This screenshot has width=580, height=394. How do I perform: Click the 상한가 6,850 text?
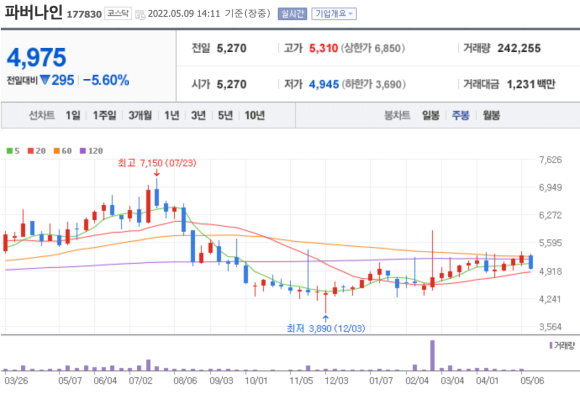point(373,48)
